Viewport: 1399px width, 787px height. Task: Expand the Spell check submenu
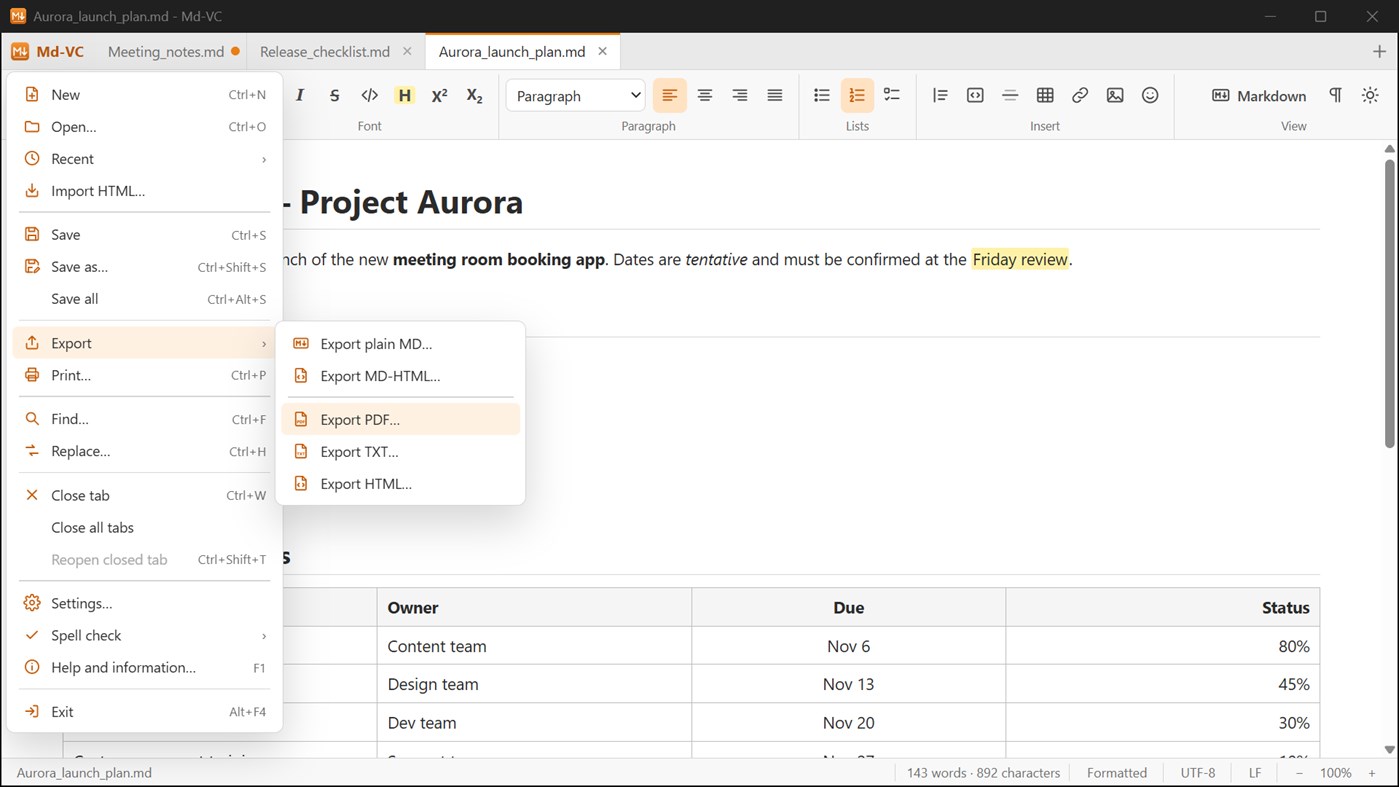[x=145, y=635]
